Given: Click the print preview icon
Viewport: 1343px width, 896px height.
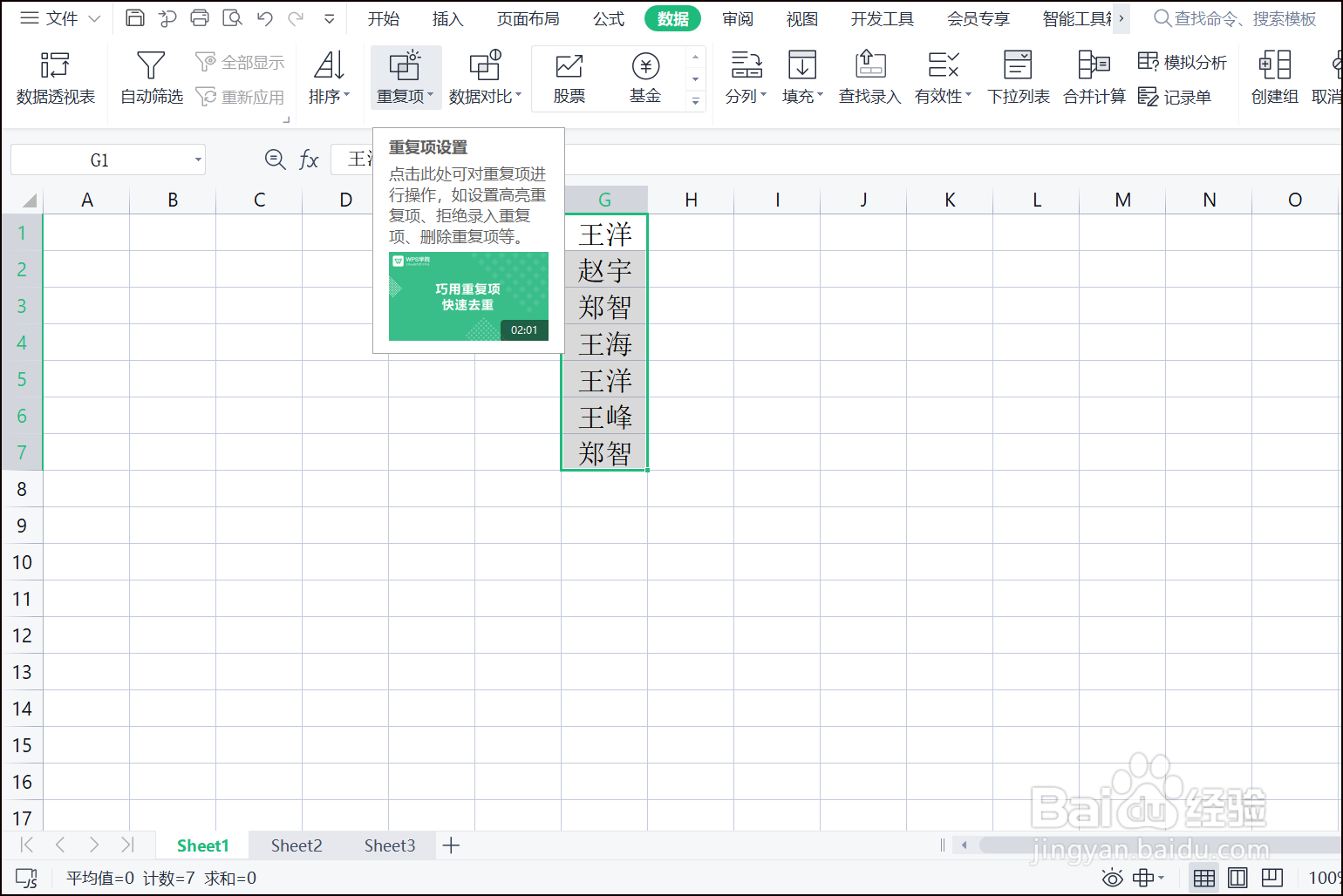Looking at the screenshot, I should 232,17.
